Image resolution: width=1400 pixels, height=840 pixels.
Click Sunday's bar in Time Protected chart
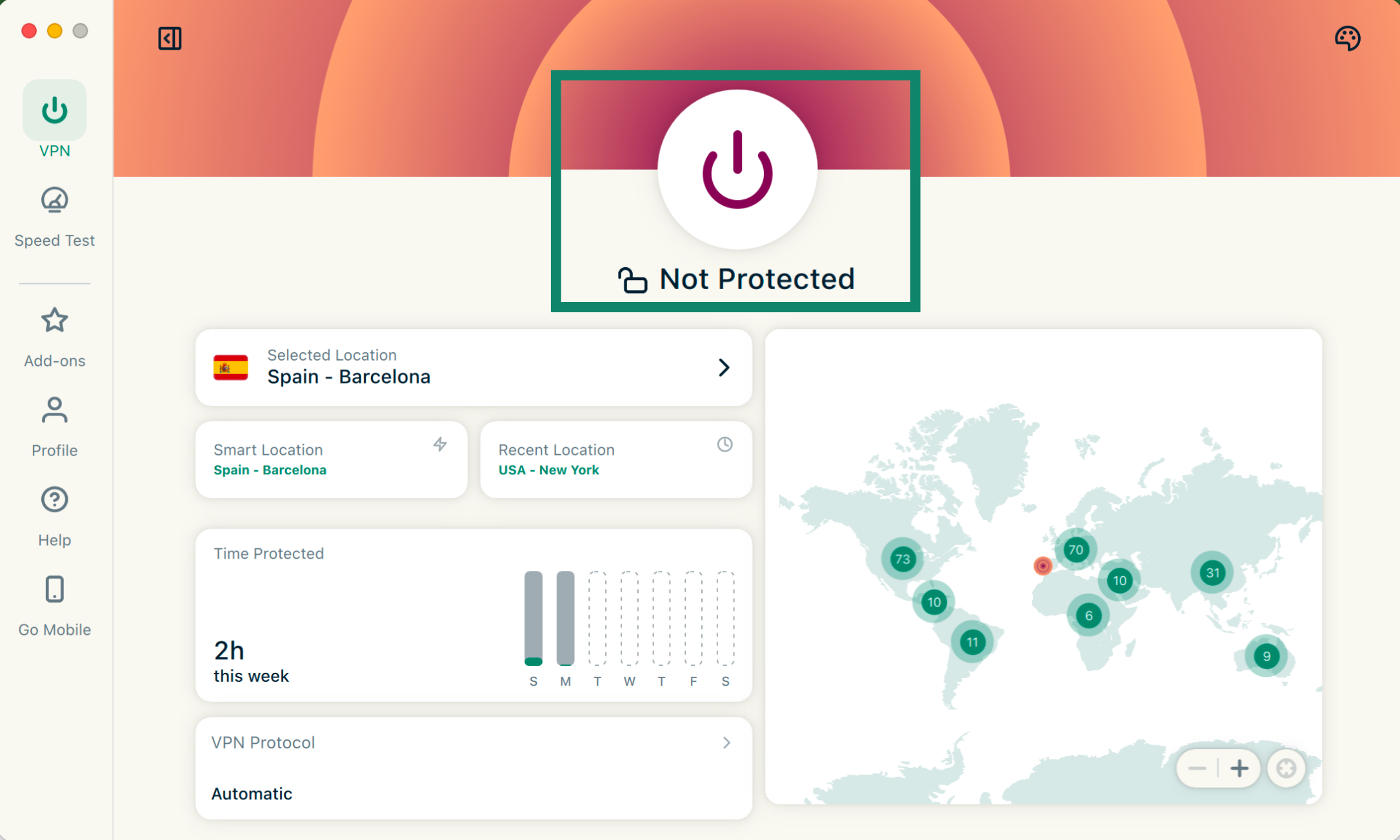(x=534, y=617)
